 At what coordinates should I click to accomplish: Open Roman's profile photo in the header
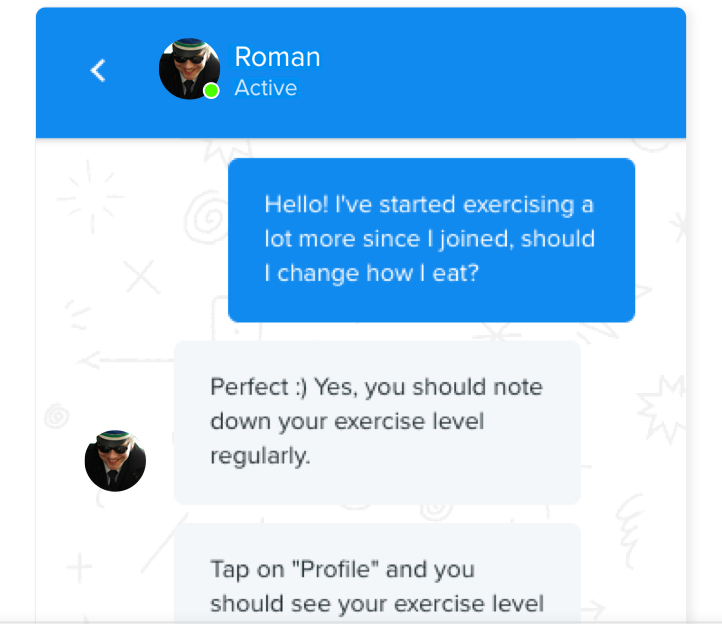[189, 69]
